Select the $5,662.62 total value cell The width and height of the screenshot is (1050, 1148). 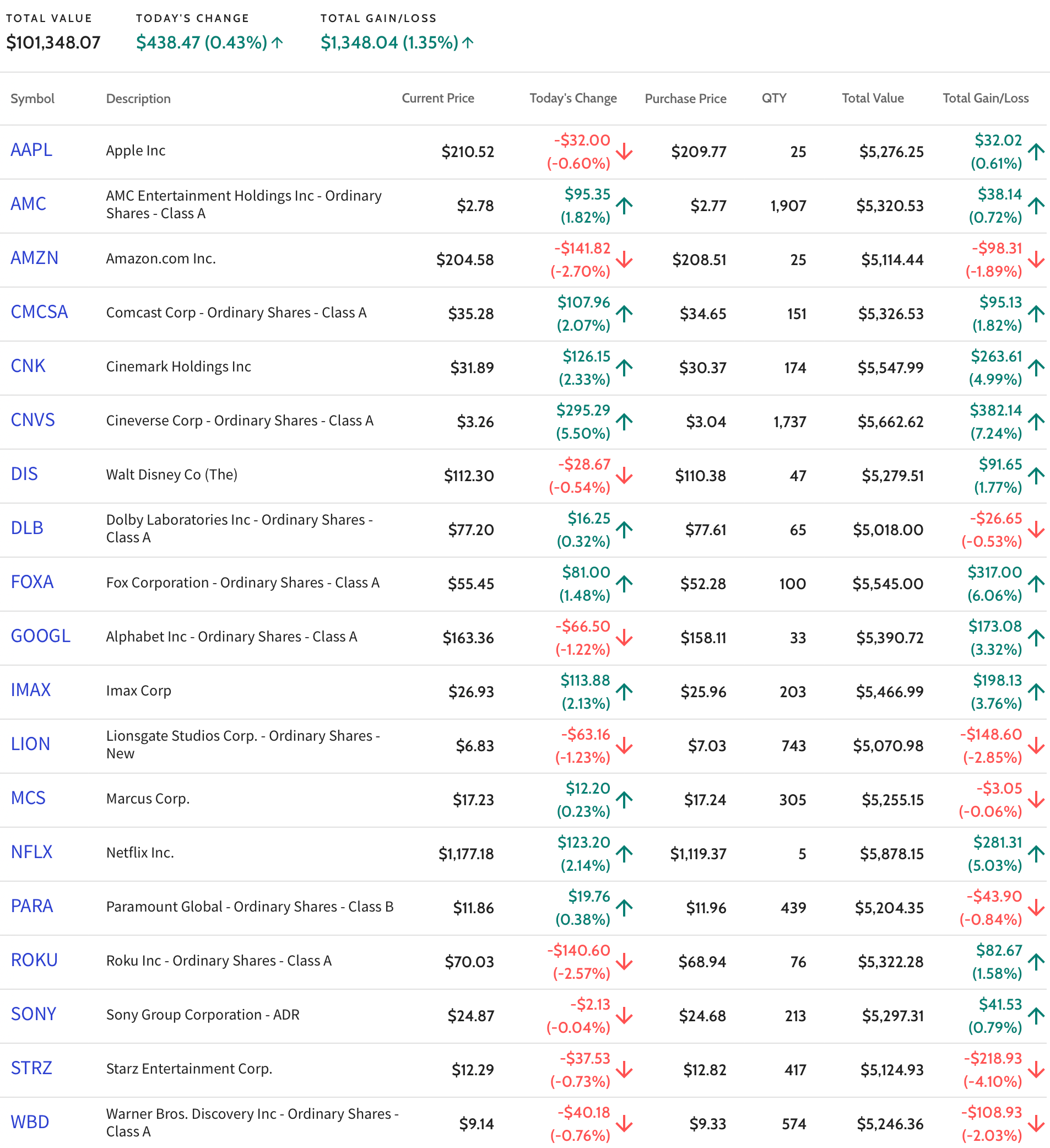click(891, 423)
